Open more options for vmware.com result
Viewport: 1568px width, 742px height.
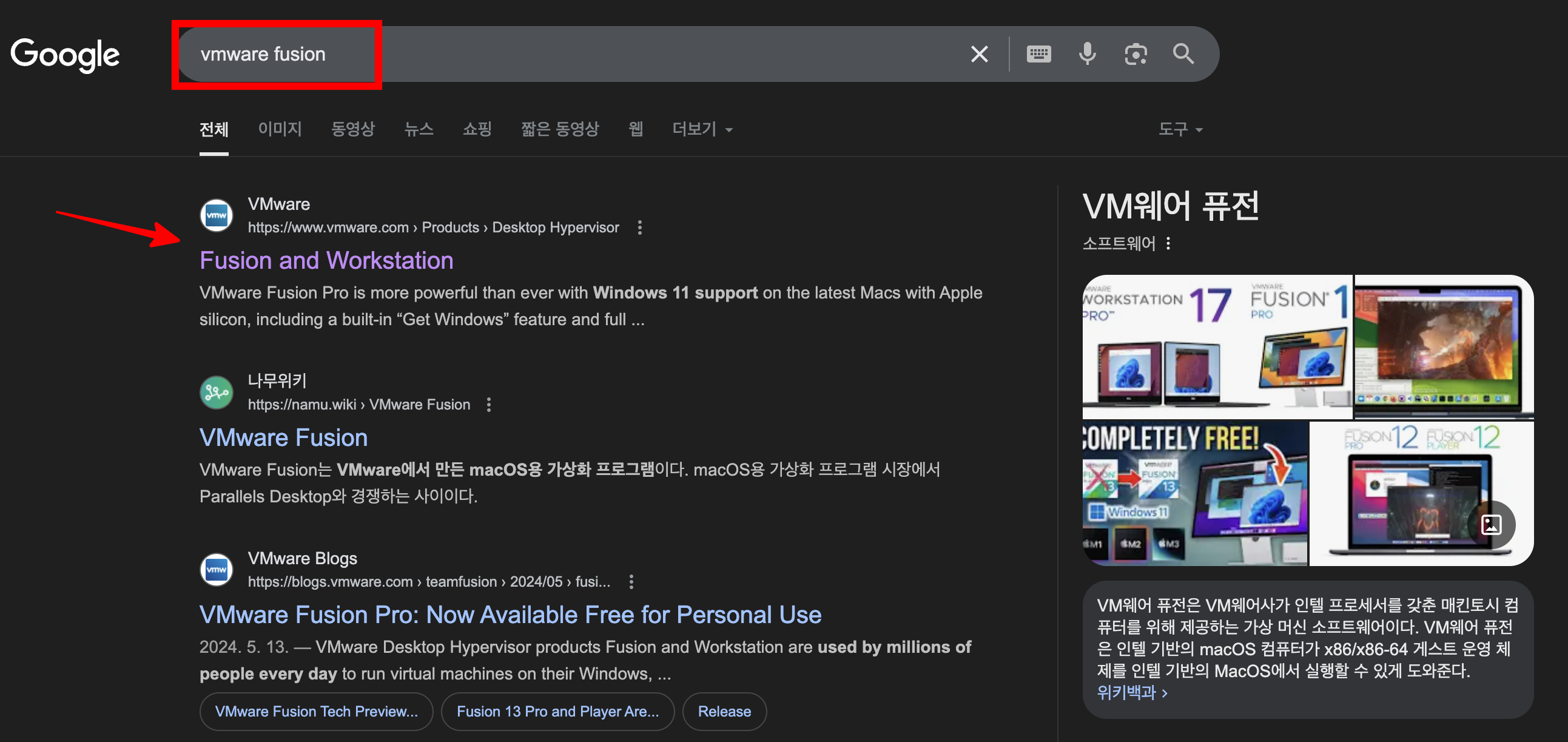click(x=639, y=228)
